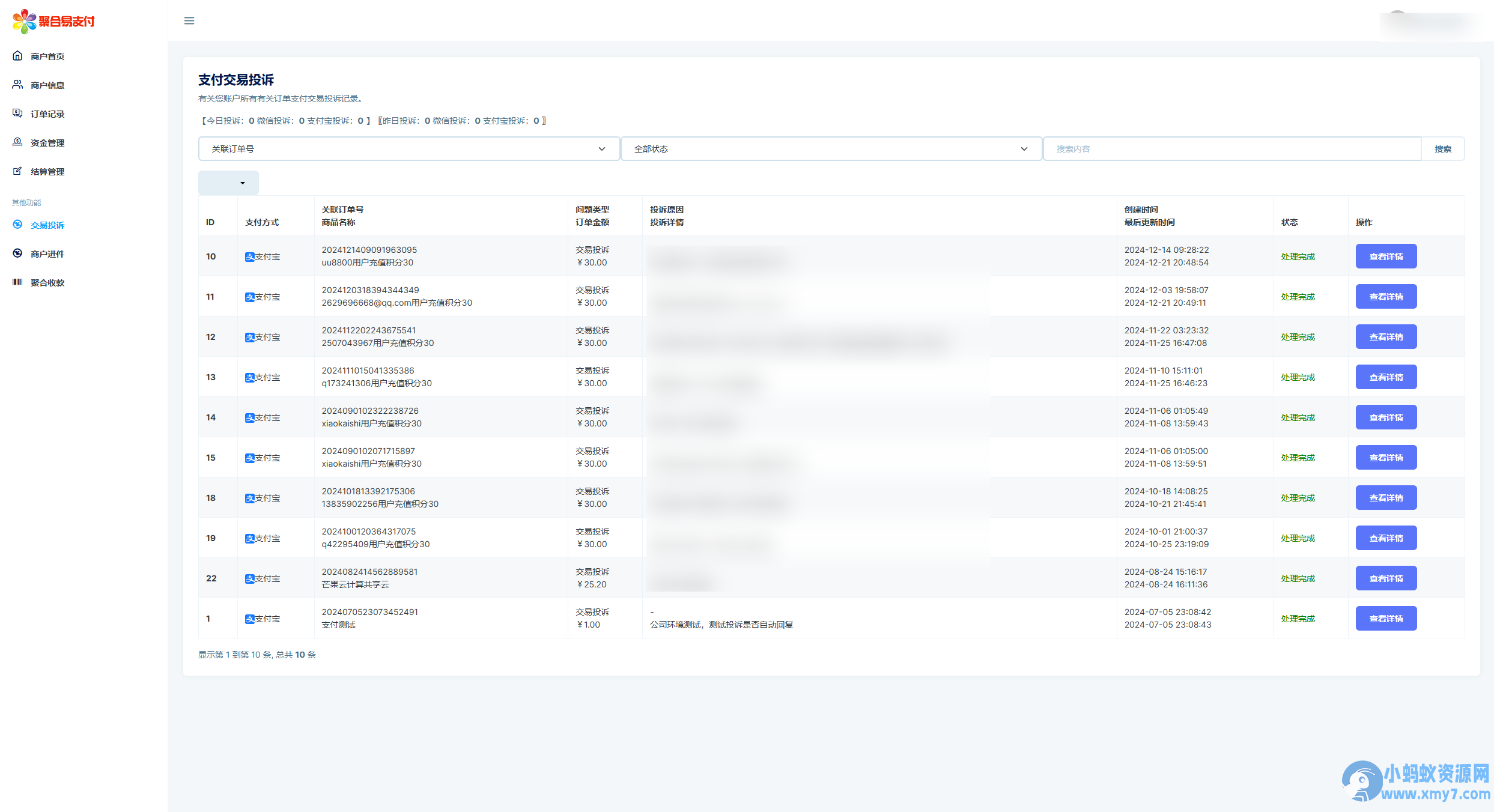Click the 商户首页 home icon
Screen dimensions: 1494x812
tap(17, 56)
